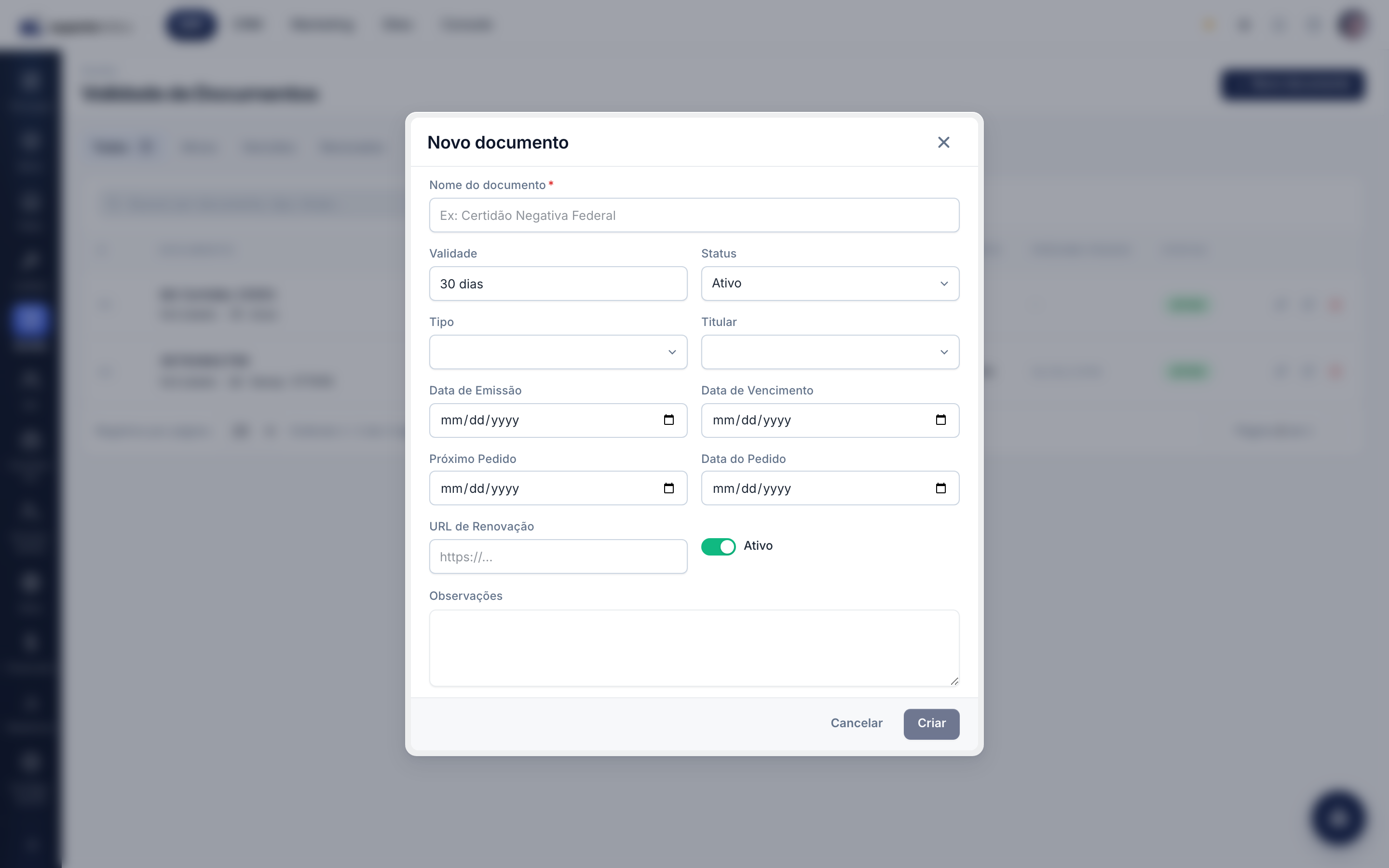Toggle the Ativo switch off
The height and width of the screenshot is (868, 1389).
[x=718, y=546]
